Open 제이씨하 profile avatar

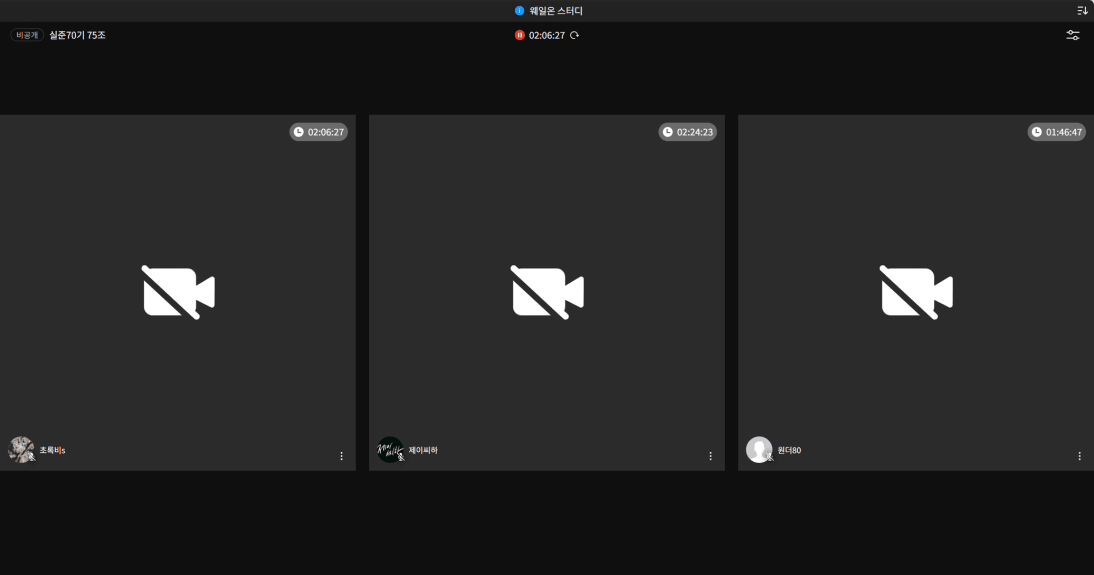click(x=390, y=450)
